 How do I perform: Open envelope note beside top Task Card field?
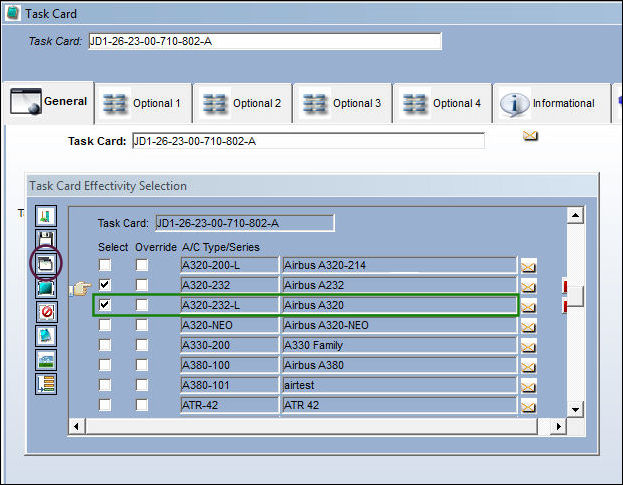coord(530,136)
